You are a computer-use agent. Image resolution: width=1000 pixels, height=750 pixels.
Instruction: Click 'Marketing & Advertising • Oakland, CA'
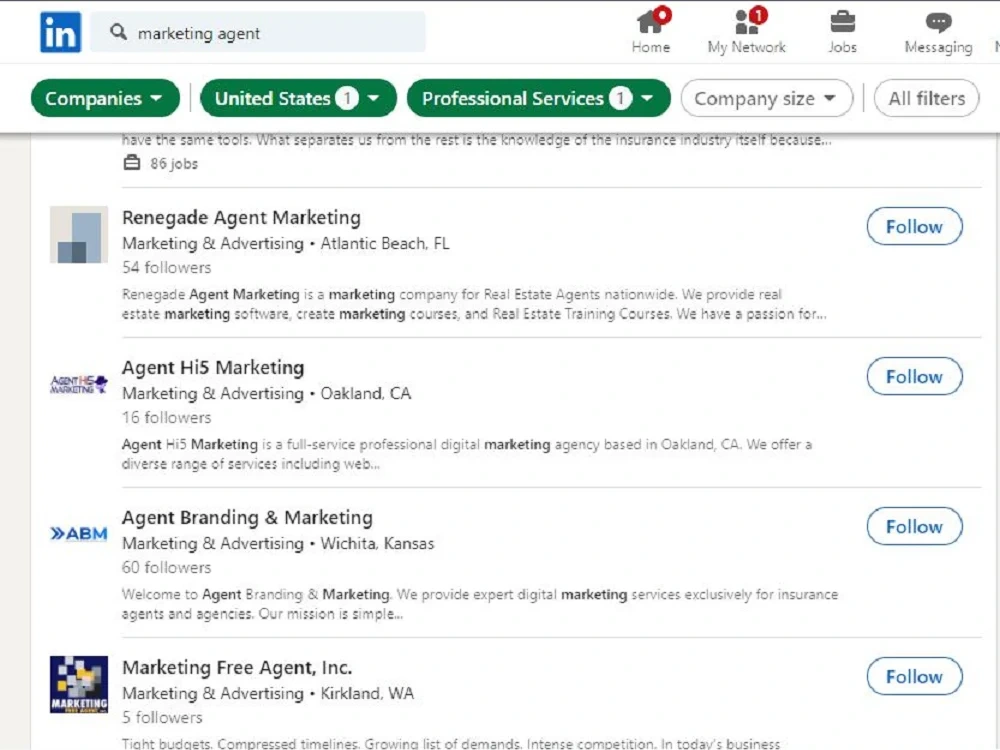click(267, 393)
